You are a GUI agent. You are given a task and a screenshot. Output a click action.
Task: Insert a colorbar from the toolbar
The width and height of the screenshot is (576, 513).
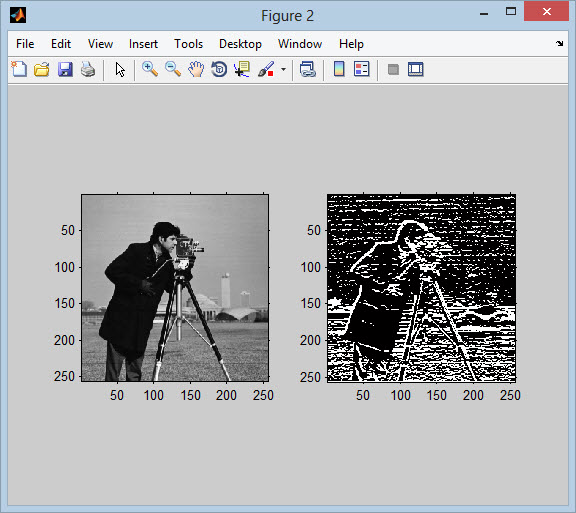pos(339,69)
